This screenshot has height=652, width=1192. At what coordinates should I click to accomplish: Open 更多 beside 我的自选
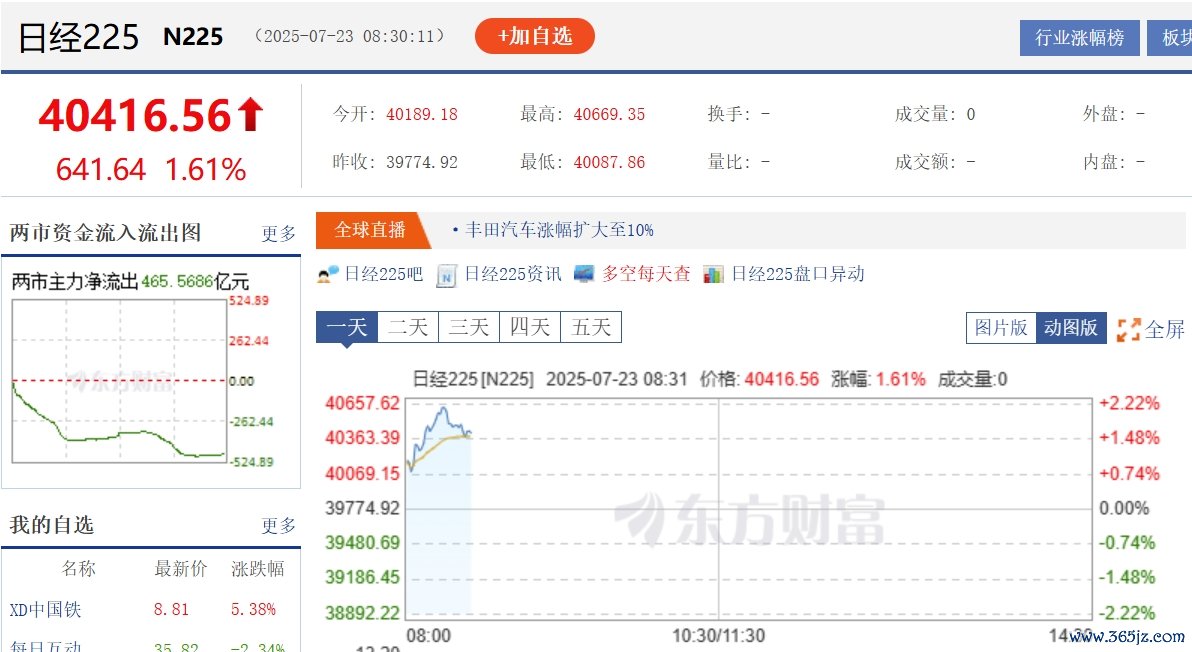tap(278, 525)
